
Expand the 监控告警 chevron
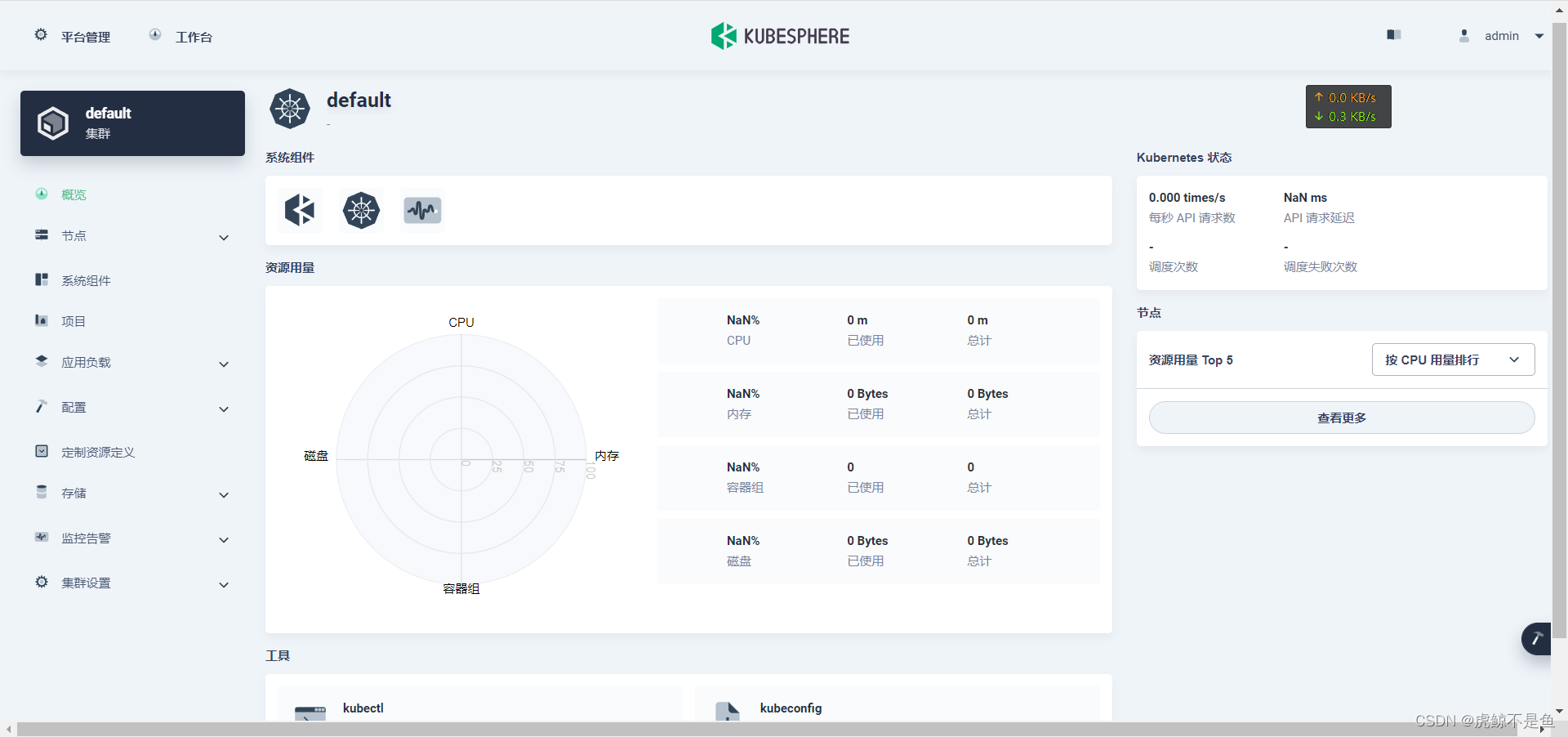(x=224, y=540)
